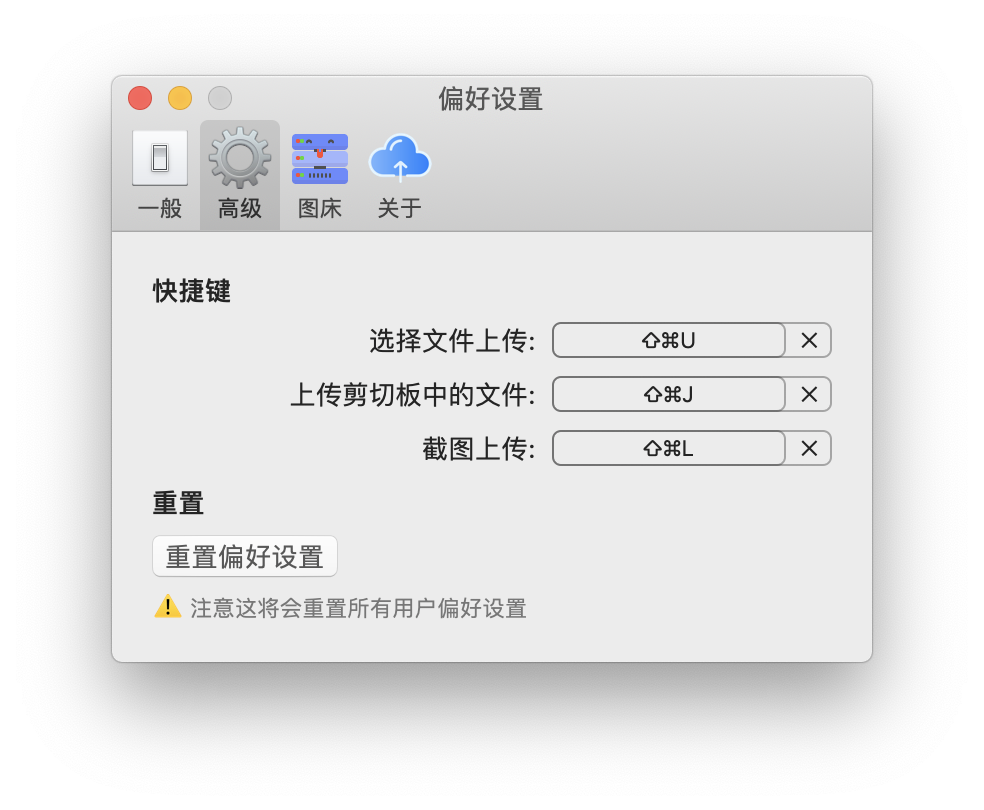Select the 高级 gear icon
The width and height of the screenshot is (984, 810).
click(240, 157)
